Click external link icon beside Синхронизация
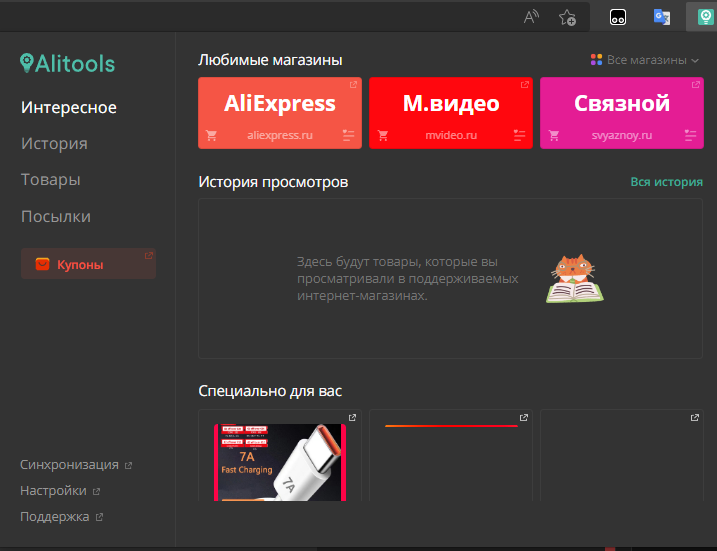Image resolution: width=717 pixels, height=551 pixels. click(128, 465)
